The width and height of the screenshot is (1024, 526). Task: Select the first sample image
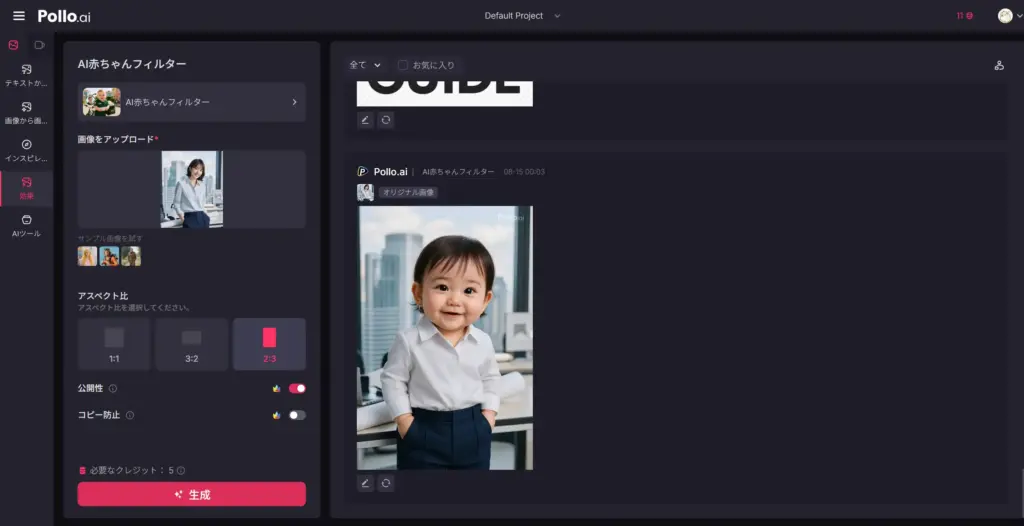click(x=88, y=255)
